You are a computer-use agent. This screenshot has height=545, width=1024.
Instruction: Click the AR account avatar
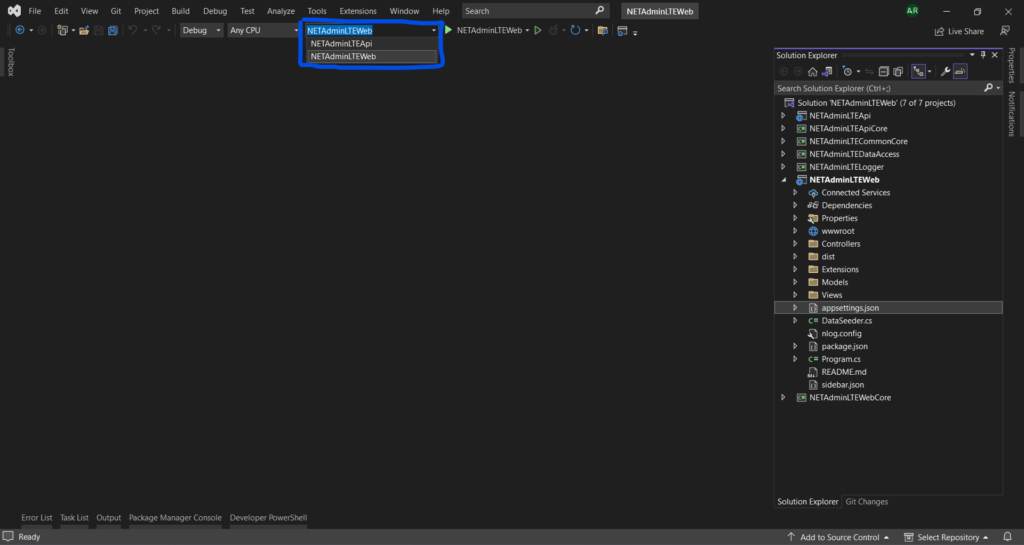[912, 10]
